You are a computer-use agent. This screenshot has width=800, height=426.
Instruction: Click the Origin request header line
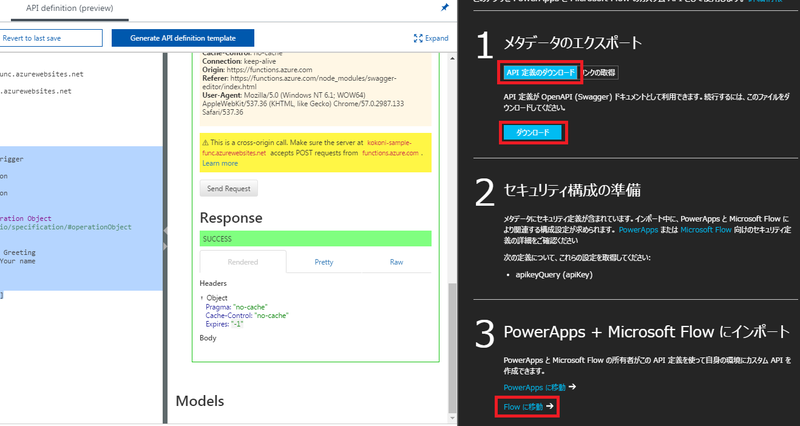coord(257,70)
